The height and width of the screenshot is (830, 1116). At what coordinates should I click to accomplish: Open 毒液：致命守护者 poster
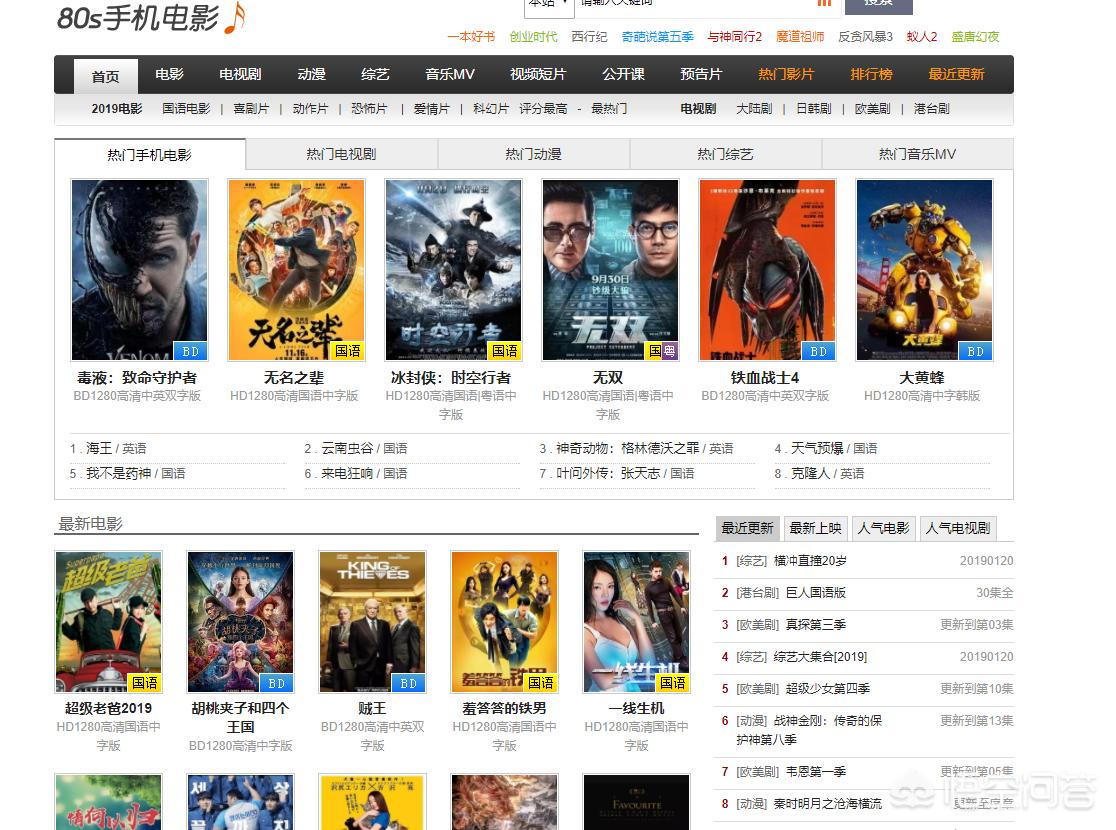[x=140, y=270]
